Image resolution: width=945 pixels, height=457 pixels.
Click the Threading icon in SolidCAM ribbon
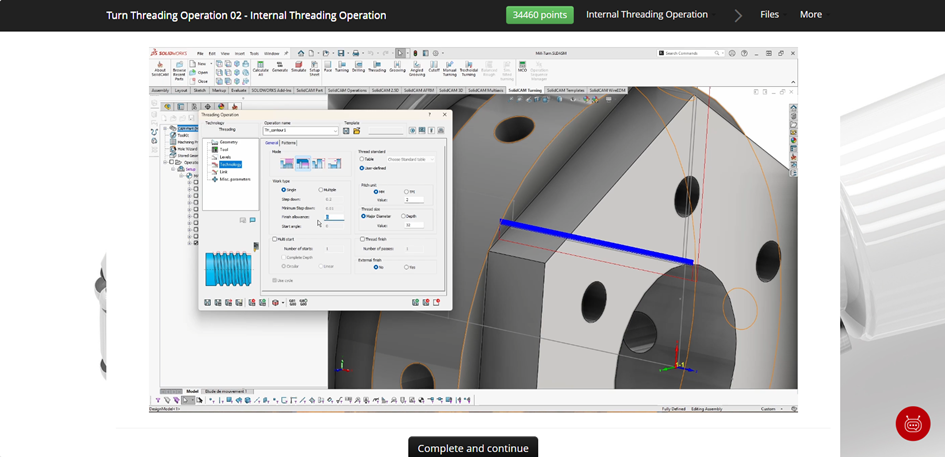pyautogui.click(x=377, y=66)
